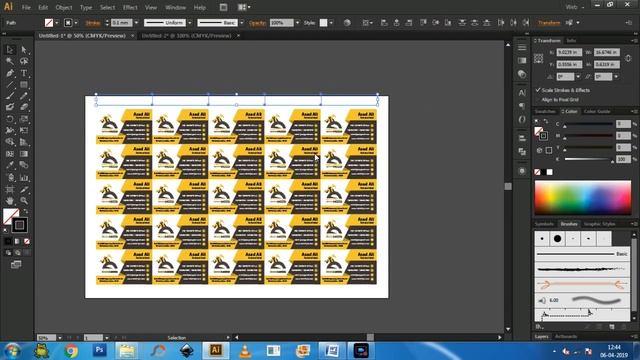Open the graphic Style dropdown

point(331,23)
